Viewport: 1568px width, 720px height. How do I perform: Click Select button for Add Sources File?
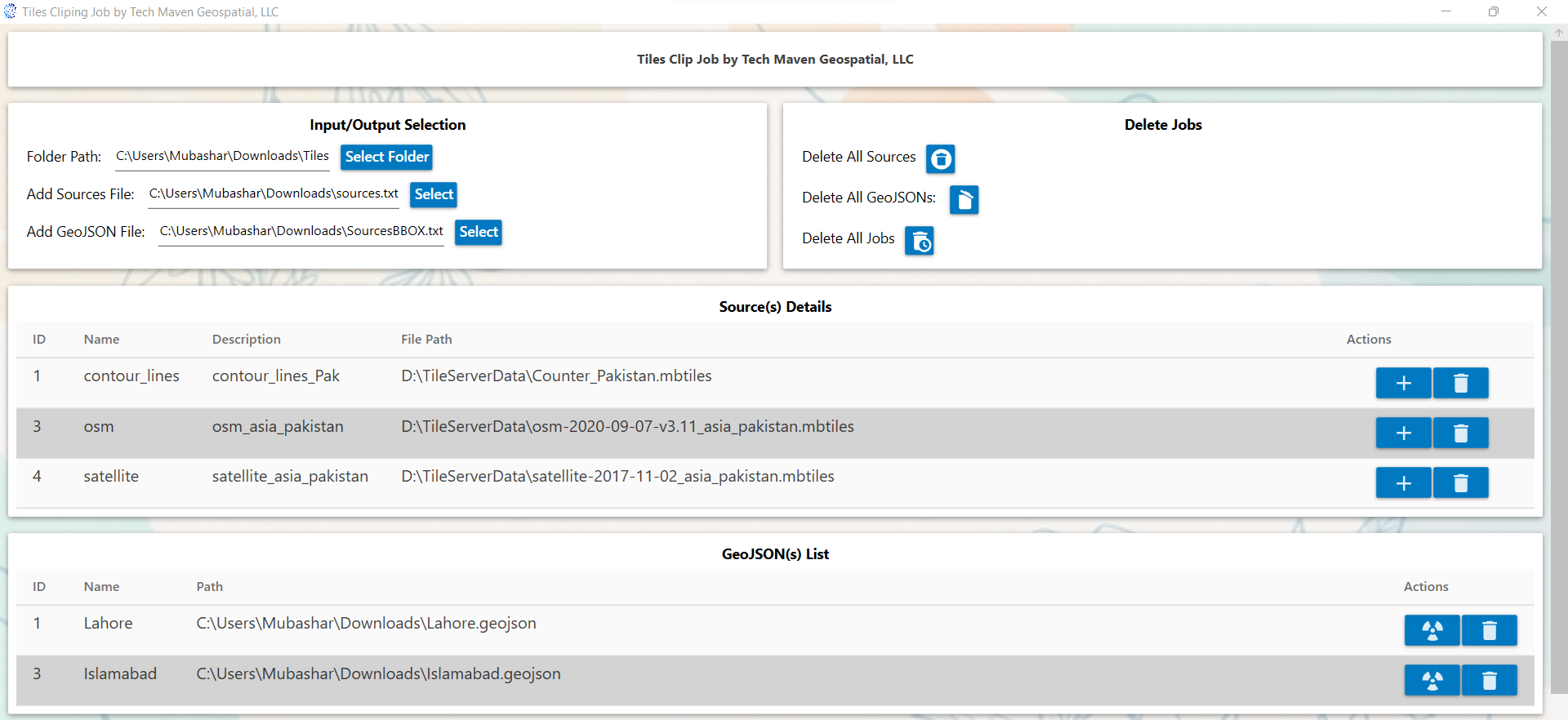pyautogui.click(x=434, y=194)
